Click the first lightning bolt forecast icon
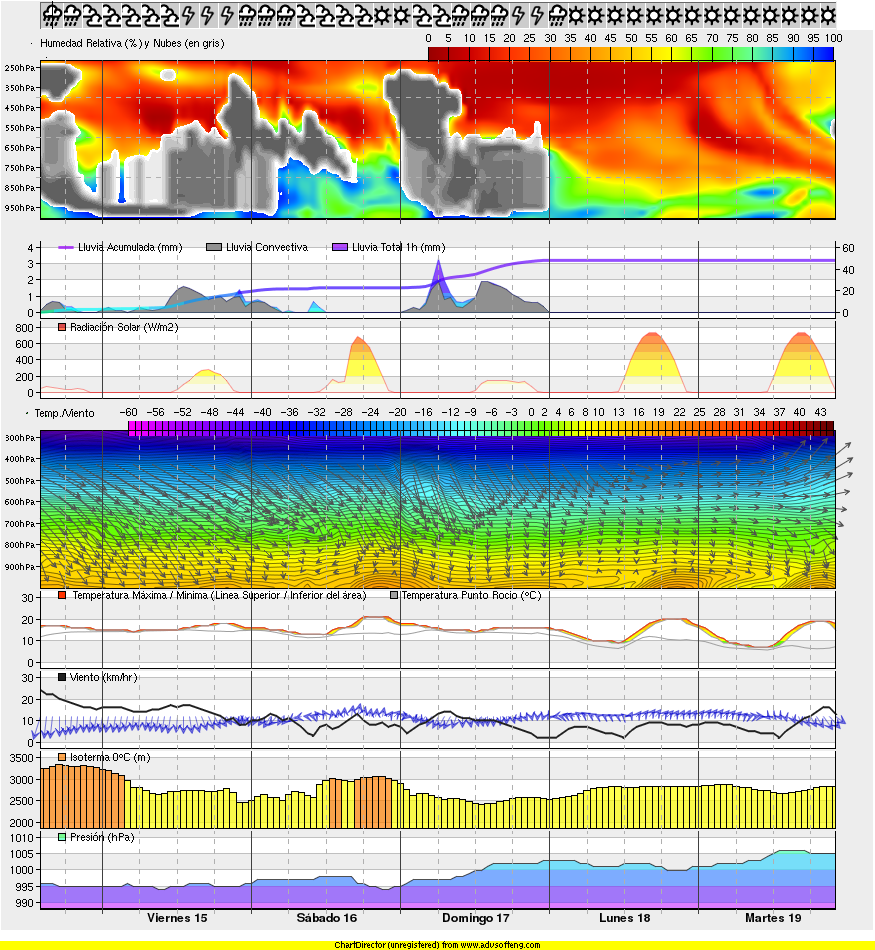The image size is (875, 950). pyautogui.click(x=188, y=16)
